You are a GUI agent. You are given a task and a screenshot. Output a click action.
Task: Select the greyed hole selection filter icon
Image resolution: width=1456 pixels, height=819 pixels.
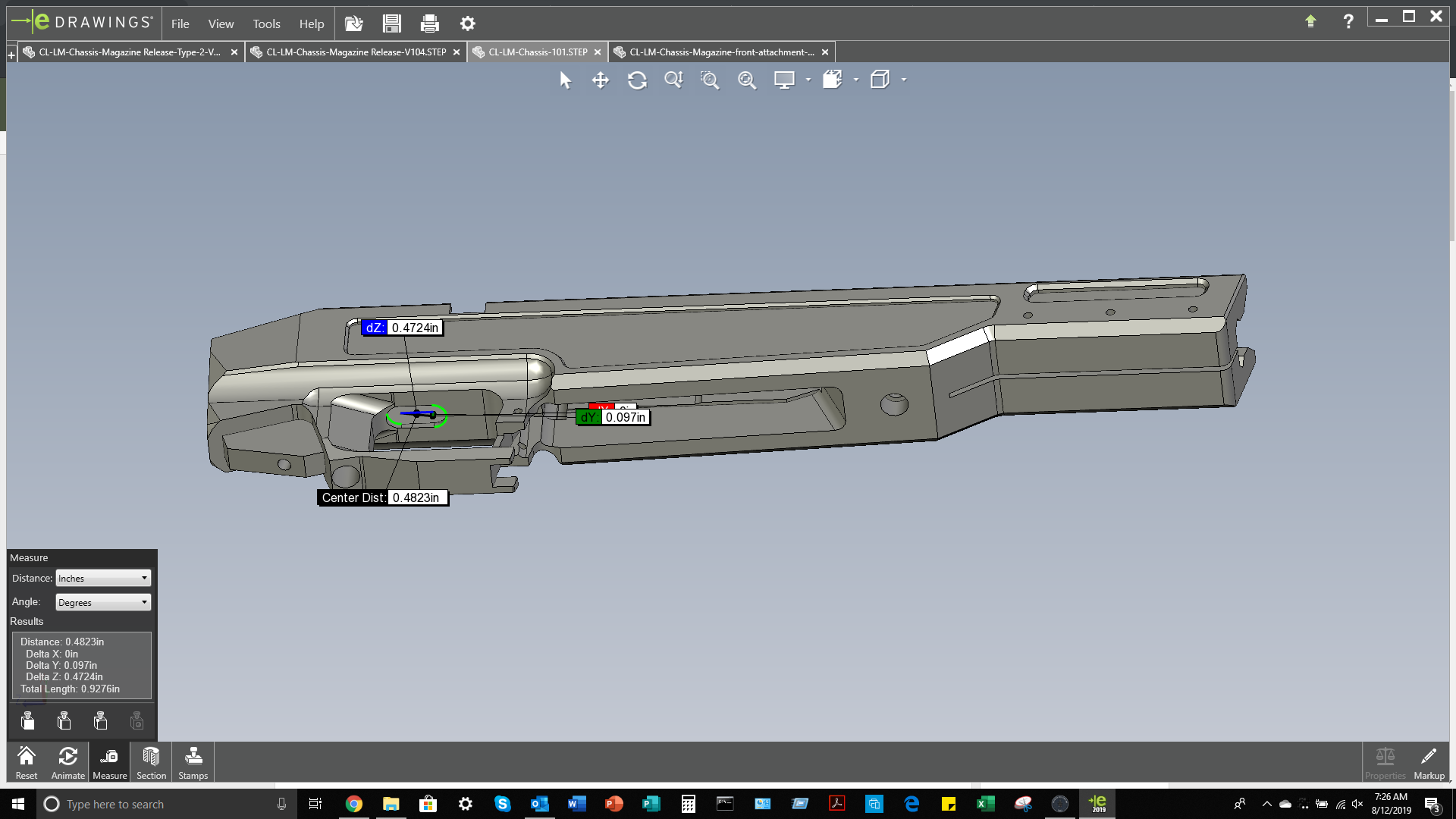pos(137,720)
